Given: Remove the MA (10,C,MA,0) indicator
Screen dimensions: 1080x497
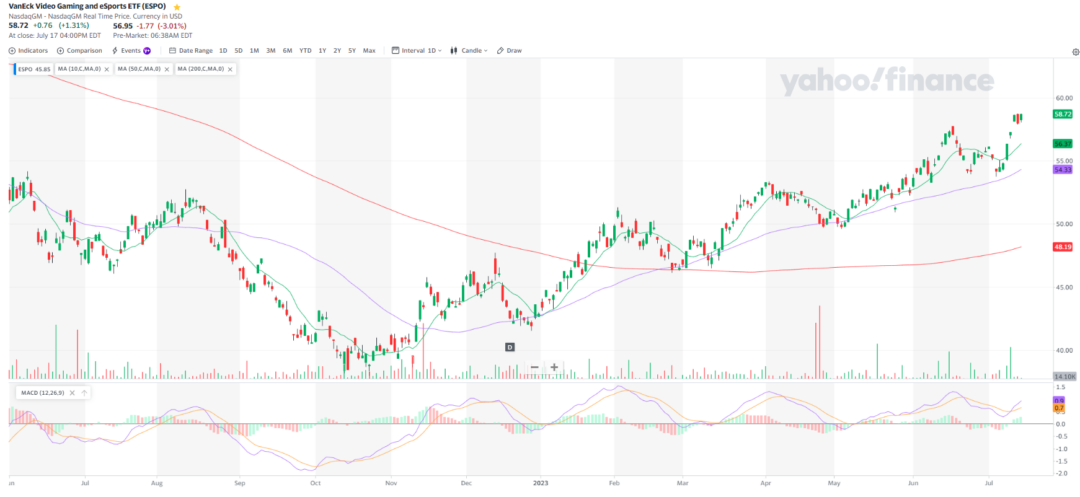Looking at the screenshot, I should point(107,69).
